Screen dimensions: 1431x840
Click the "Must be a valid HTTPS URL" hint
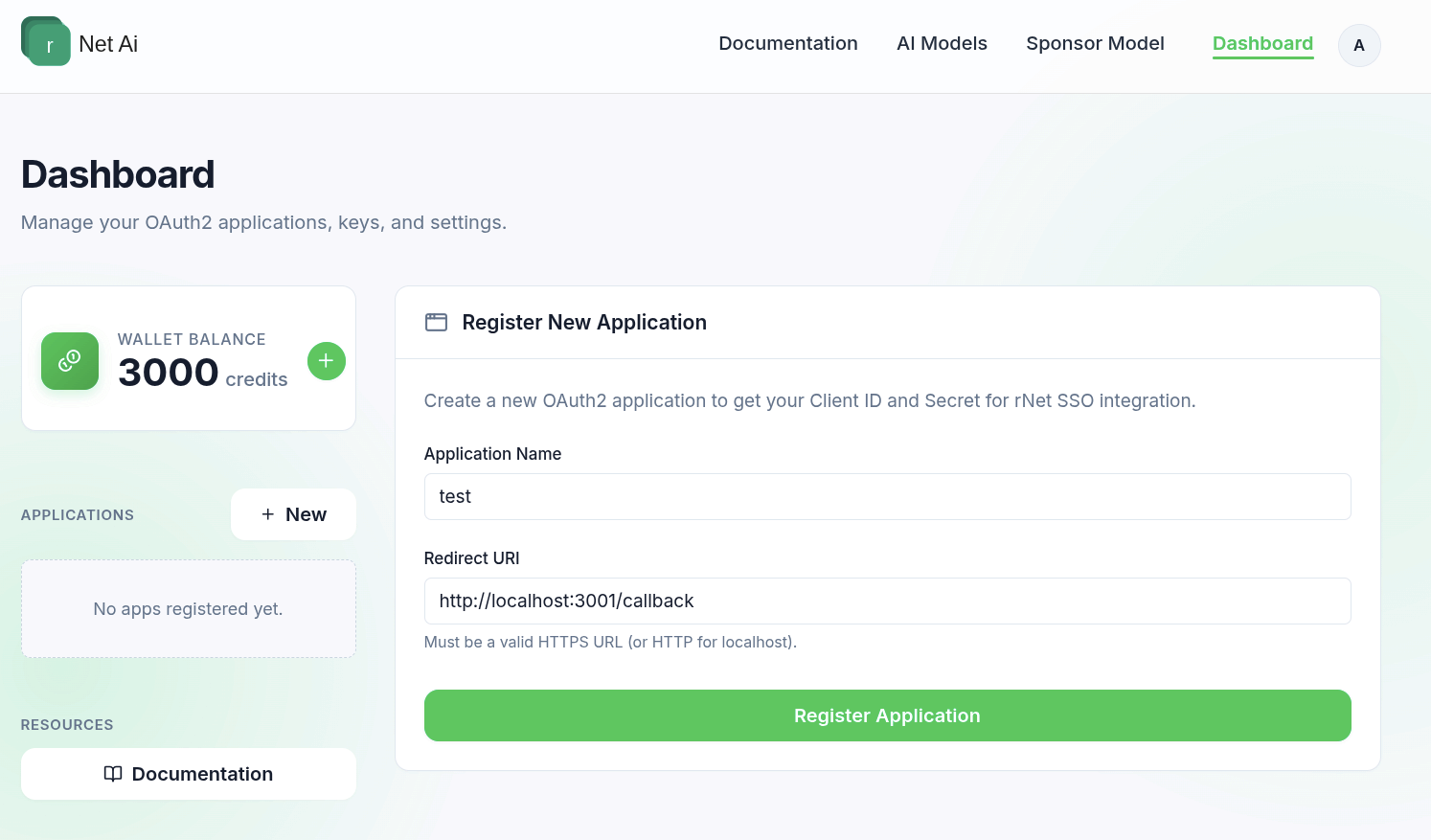[610, 642]
